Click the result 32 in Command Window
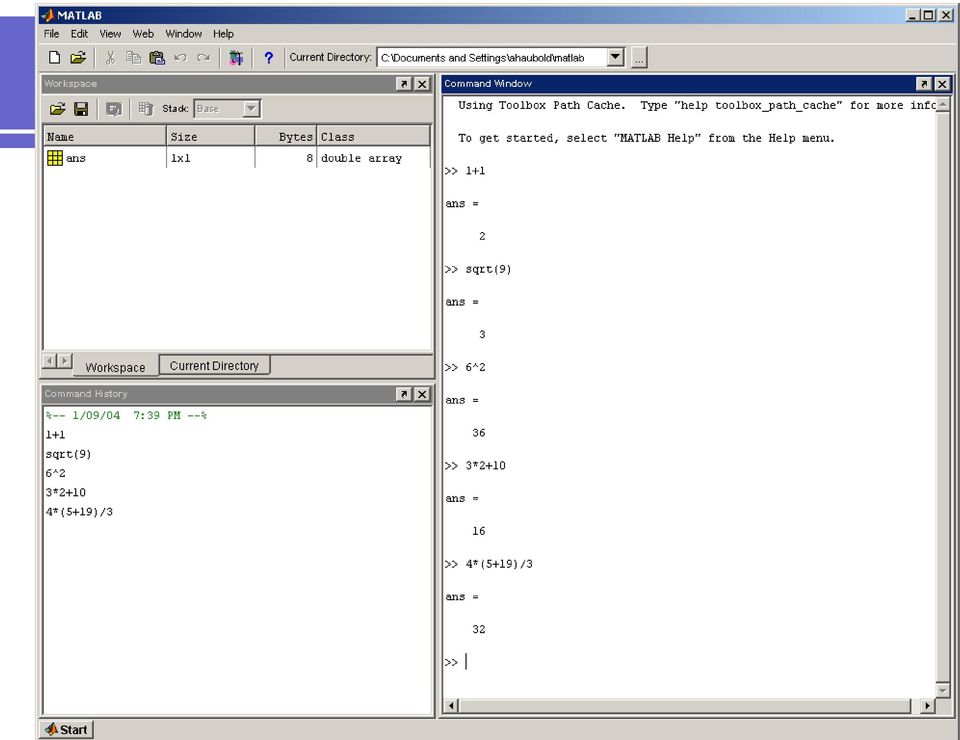 tap(479, 629)
